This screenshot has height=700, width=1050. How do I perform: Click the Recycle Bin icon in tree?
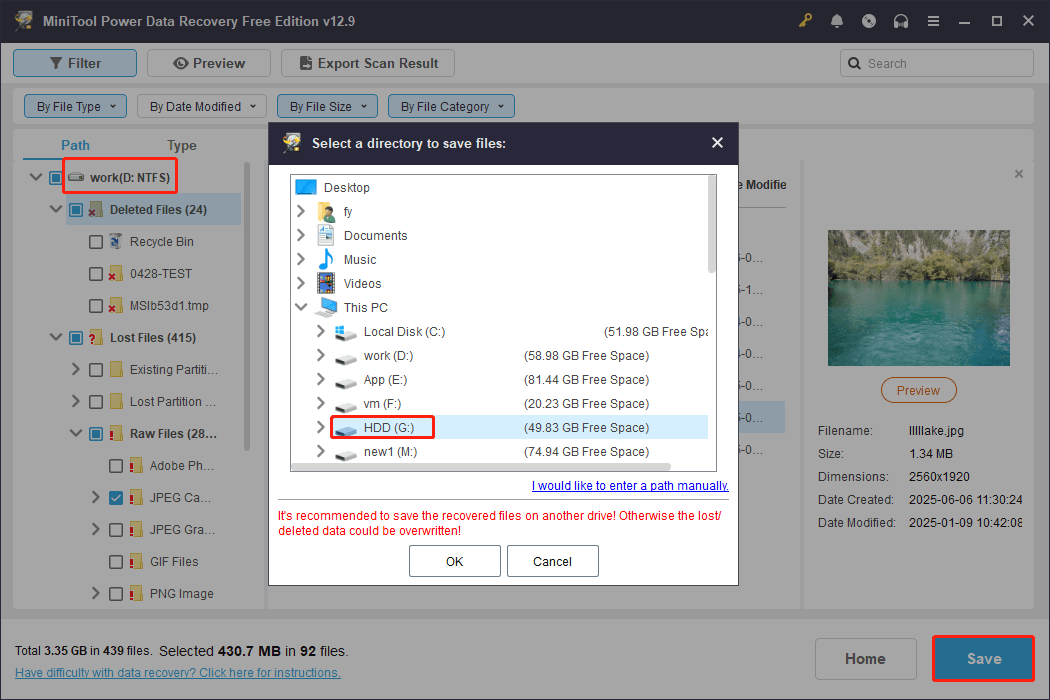click(116, 241)
